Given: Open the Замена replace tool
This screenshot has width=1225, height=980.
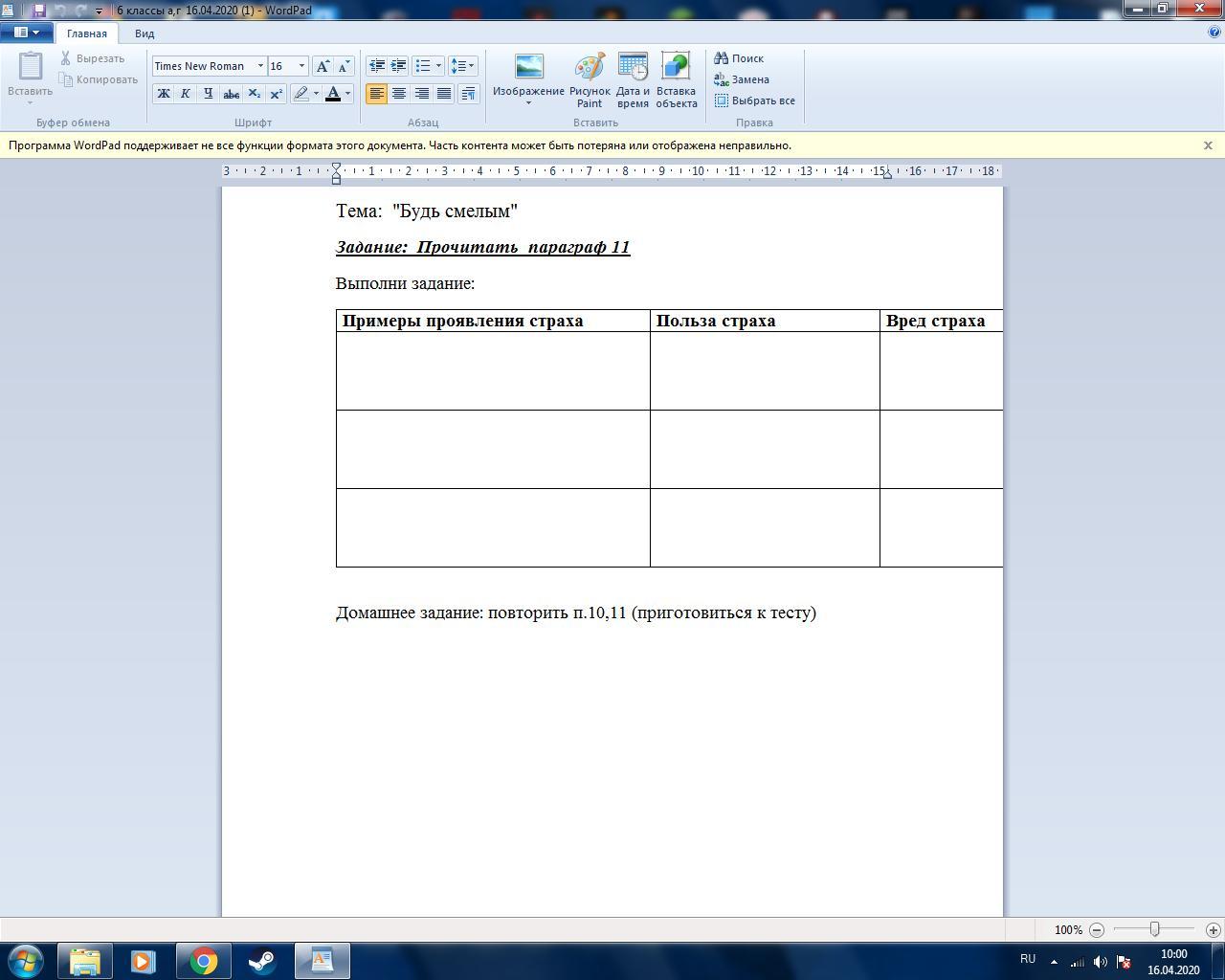Looking at the screenshot, I should click(x=742, y=79).
